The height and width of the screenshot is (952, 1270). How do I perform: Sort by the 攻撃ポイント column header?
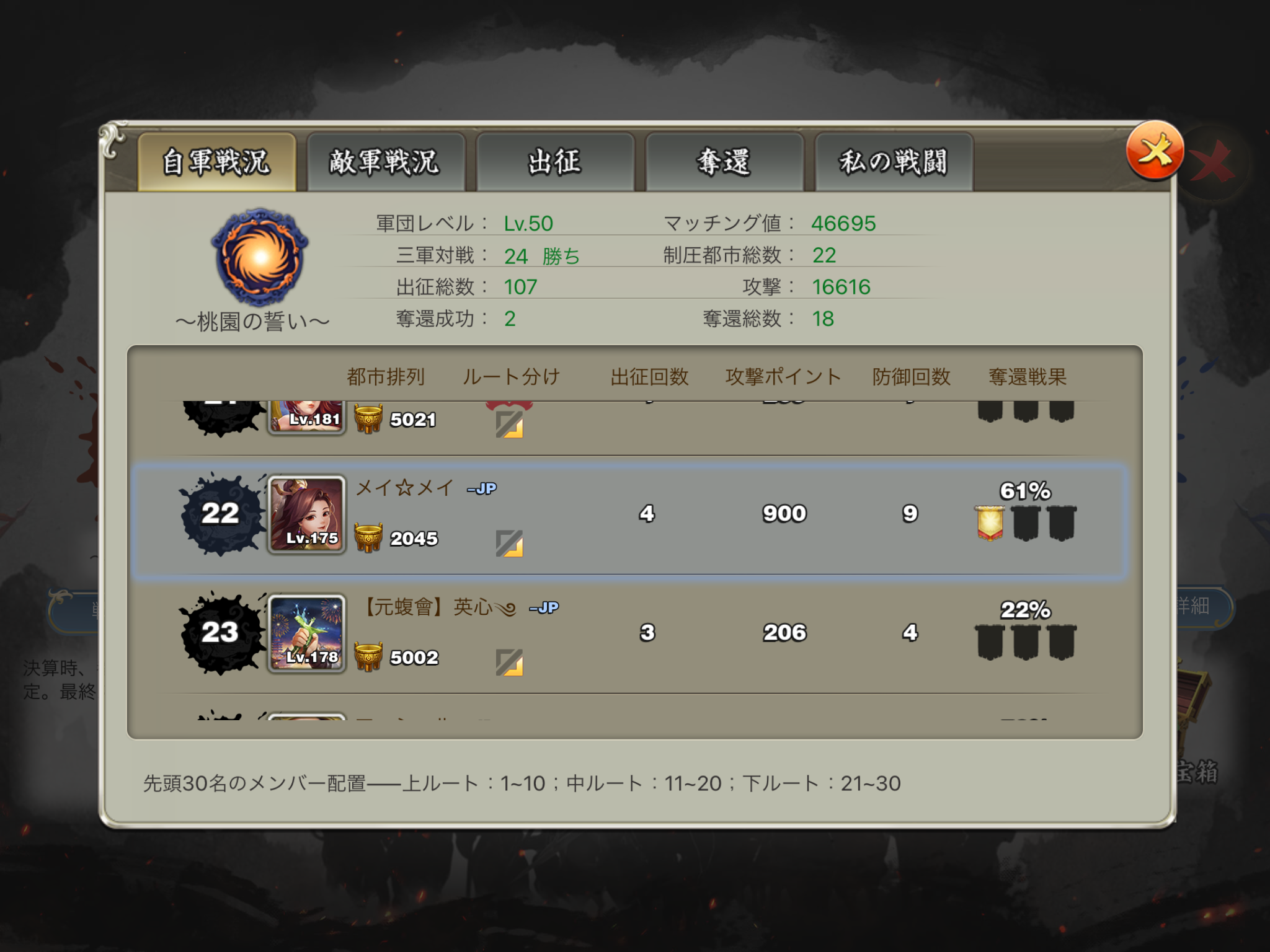pyautogui.click(x=783, y=377)
